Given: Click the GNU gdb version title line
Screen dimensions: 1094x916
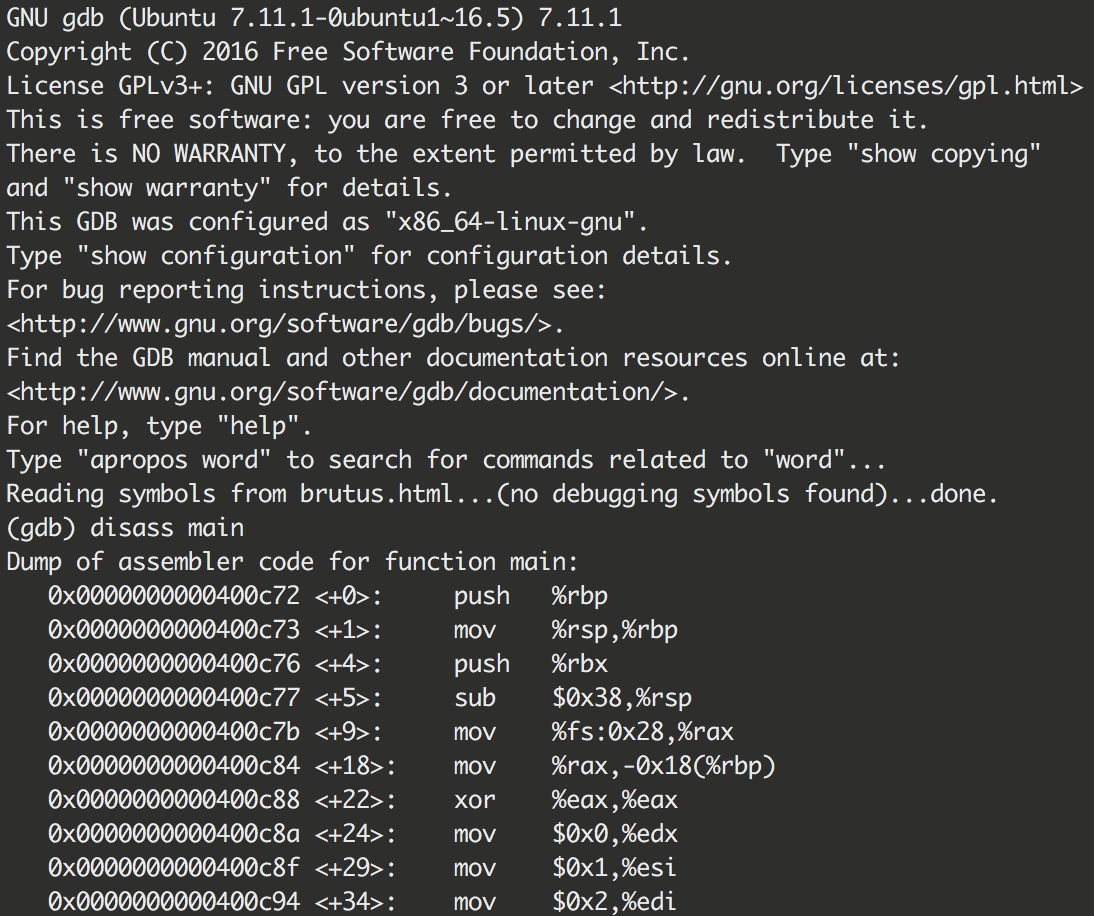Looking at the screenshot, I should pos(318,17).
